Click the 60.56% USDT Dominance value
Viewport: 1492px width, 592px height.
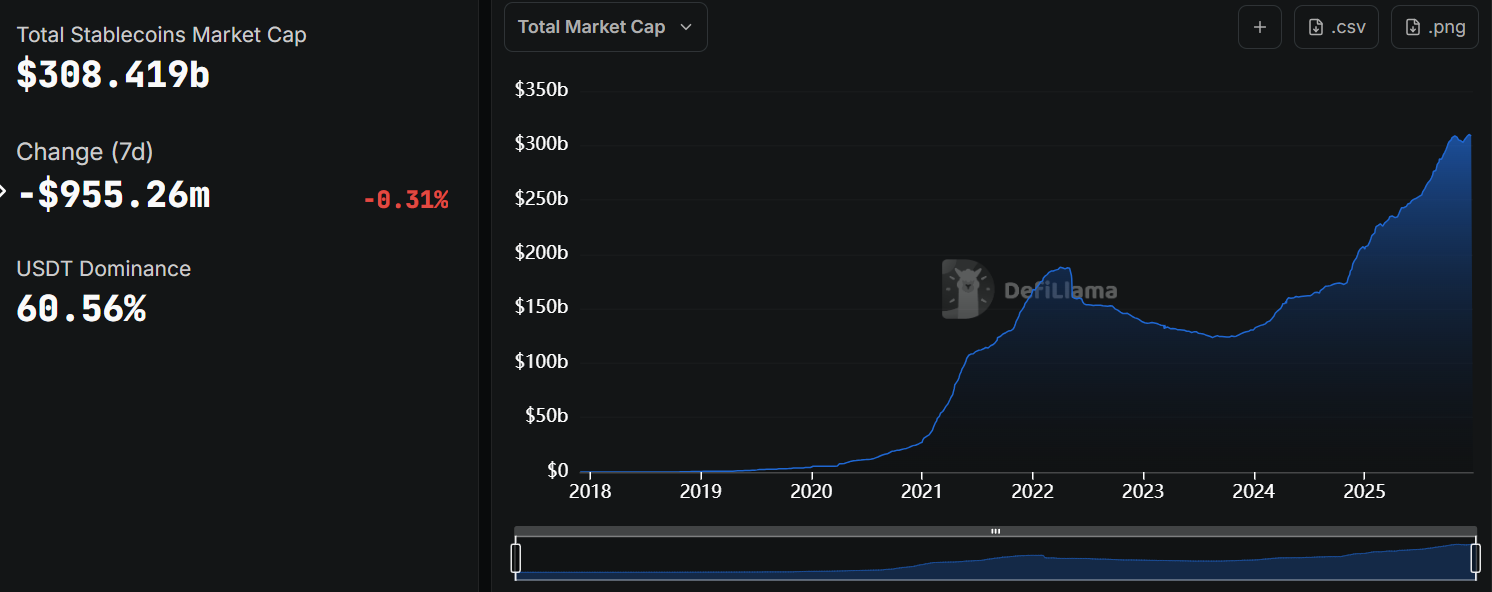point(81,309)
